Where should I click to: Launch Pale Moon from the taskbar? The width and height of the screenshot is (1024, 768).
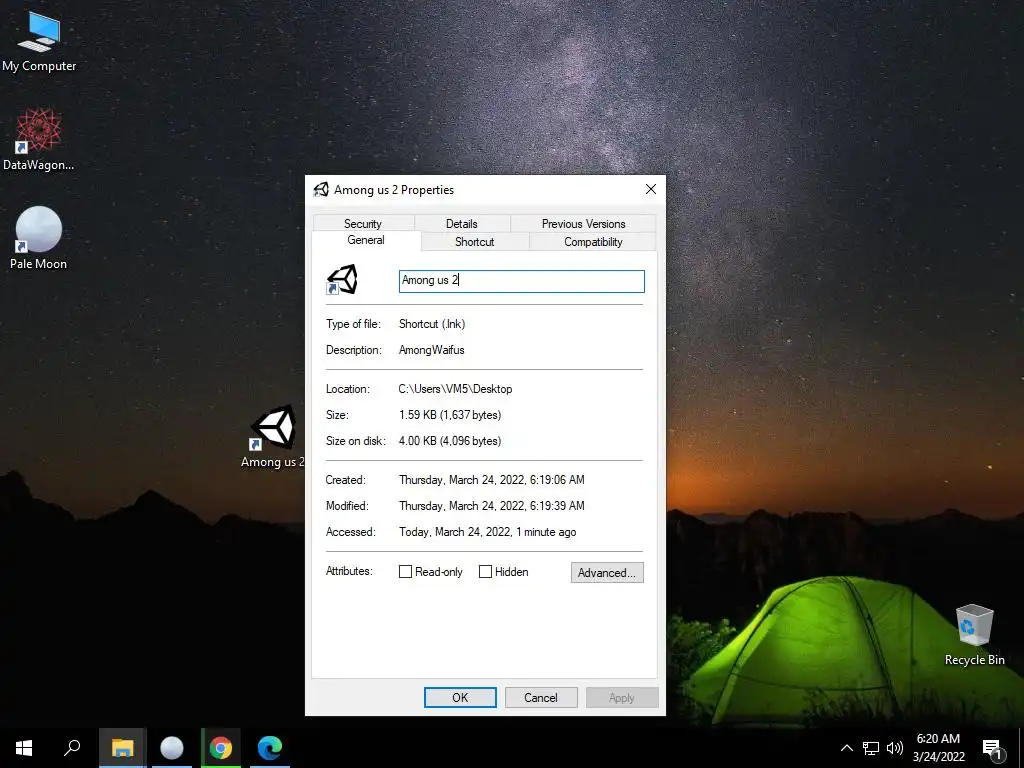click(172, 748)
